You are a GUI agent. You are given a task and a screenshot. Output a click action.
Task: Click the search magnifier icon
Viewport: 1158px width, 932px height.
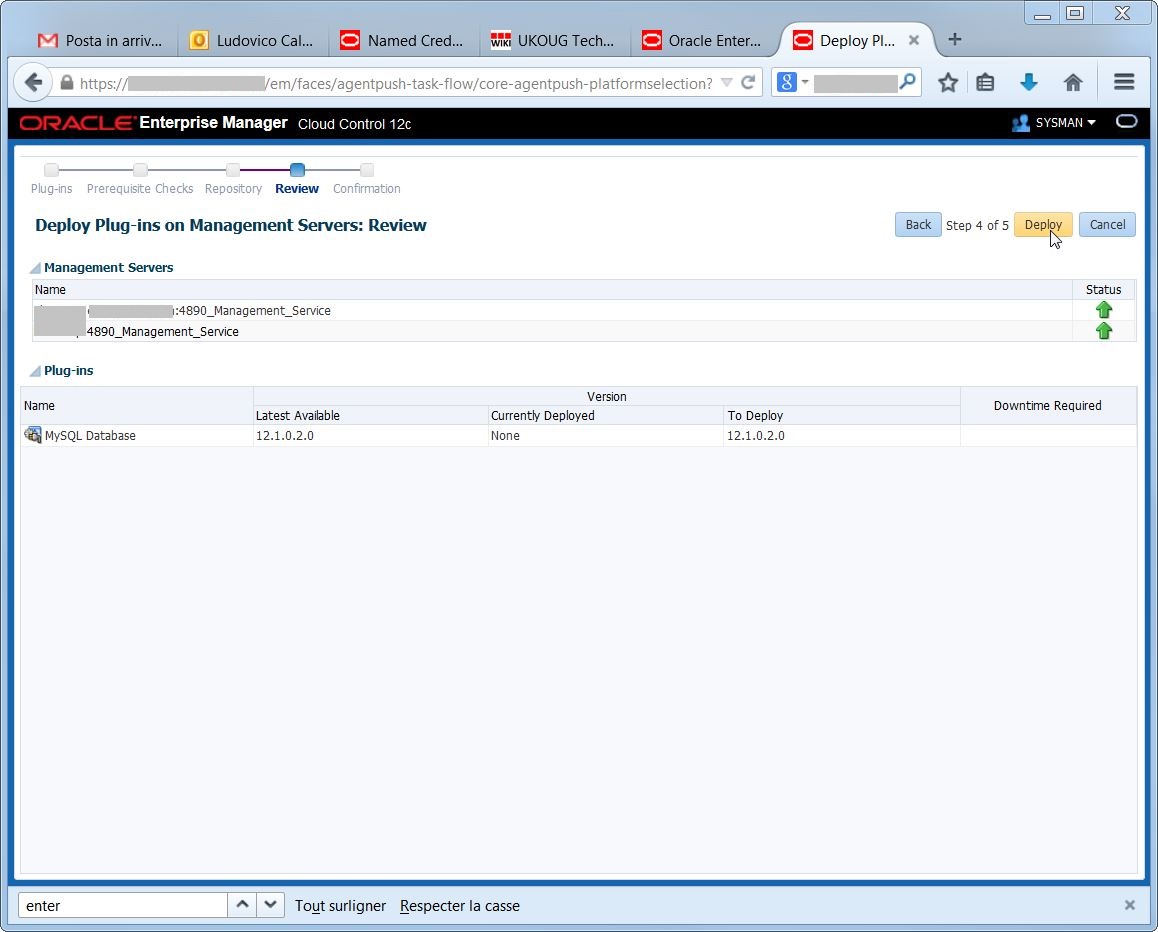coord(908,81)
